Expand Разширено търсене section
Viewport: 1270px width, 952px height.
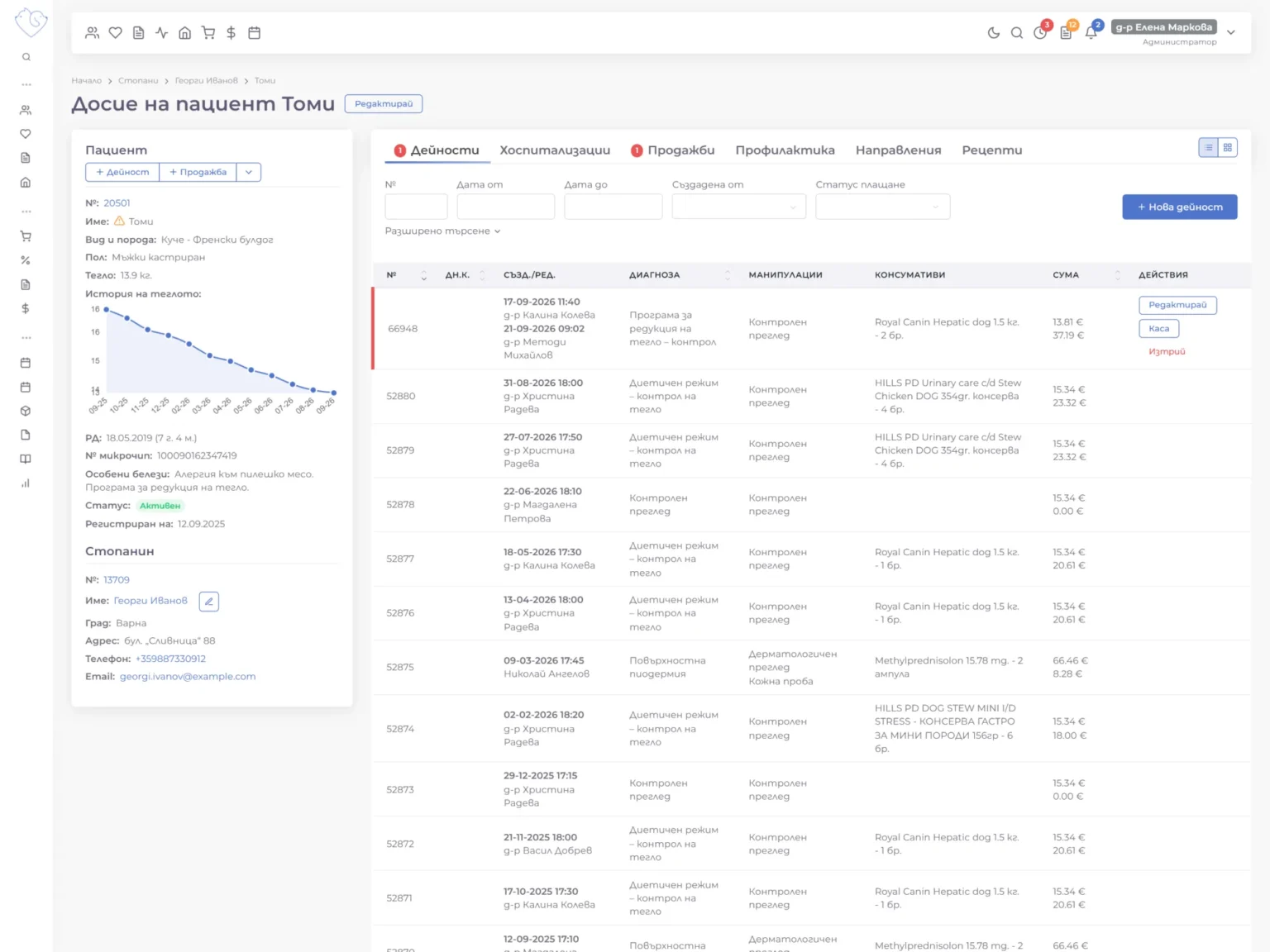pyautogui.click(x=442, y=231)
